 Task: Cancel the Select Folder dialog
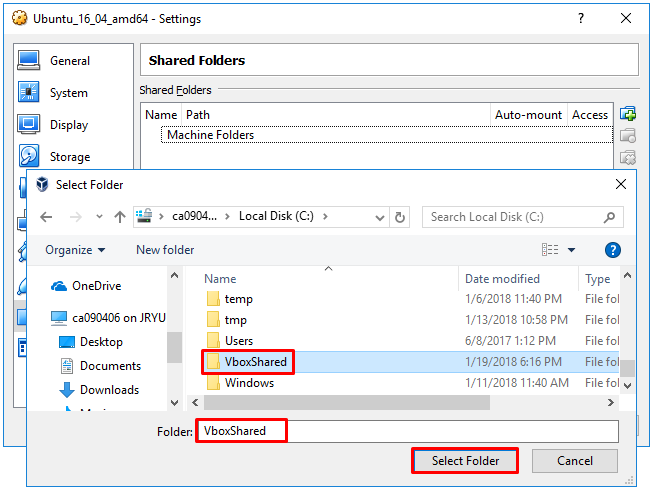(575, 461)
